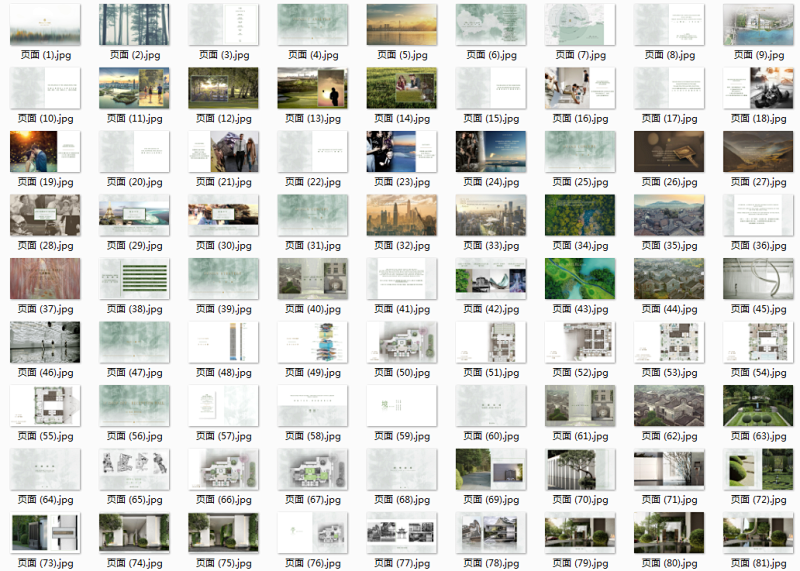Select the 页面 (9).jpg image thumbnail

(x=758, y=25)
